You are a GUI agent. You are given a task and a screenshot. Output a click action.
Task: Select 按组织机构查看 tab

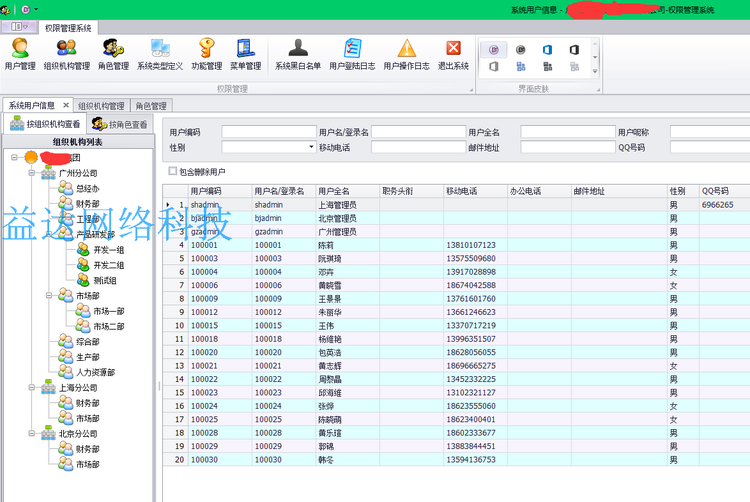click(x=45, y=124)
